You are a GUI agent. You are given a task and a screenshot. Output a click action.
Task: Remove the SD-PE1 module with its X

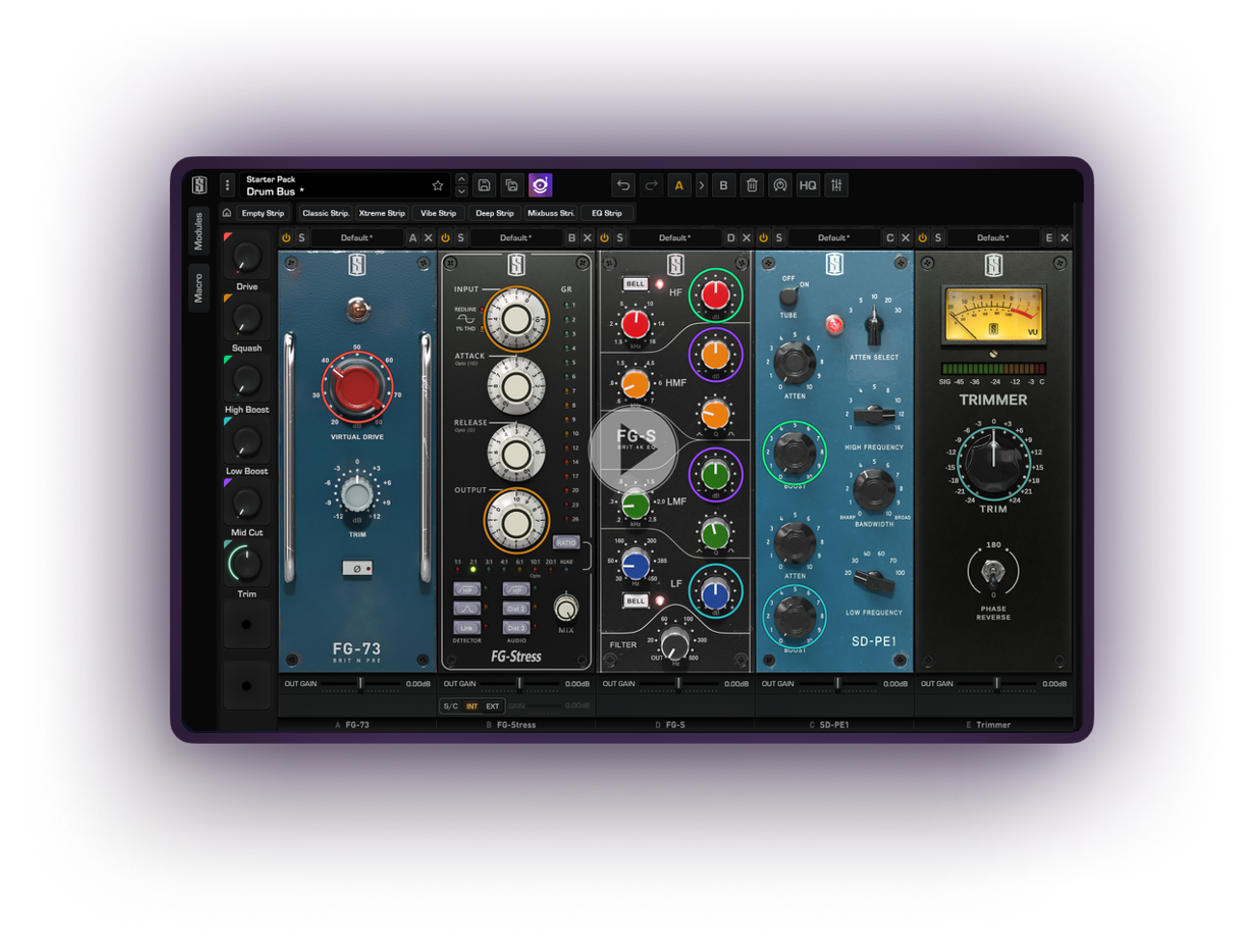(x=905, y=238)
